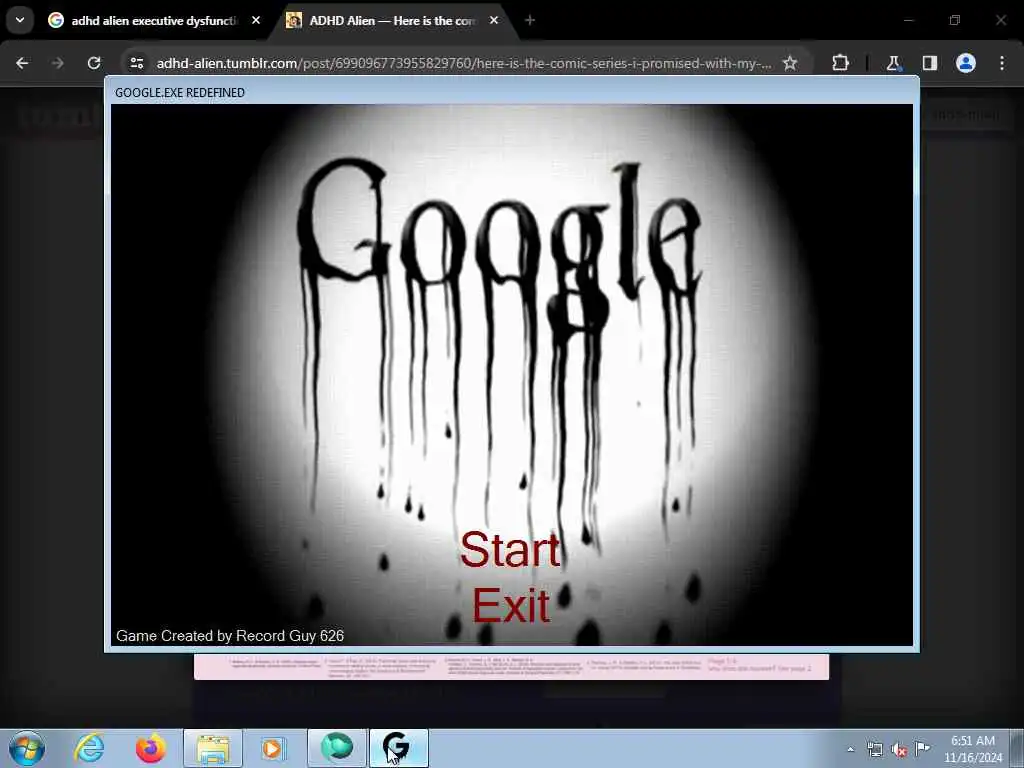Select the ADHD Alien tumblr tab
This screenshot has width=1024, height=768.
(x=392, y=21)
